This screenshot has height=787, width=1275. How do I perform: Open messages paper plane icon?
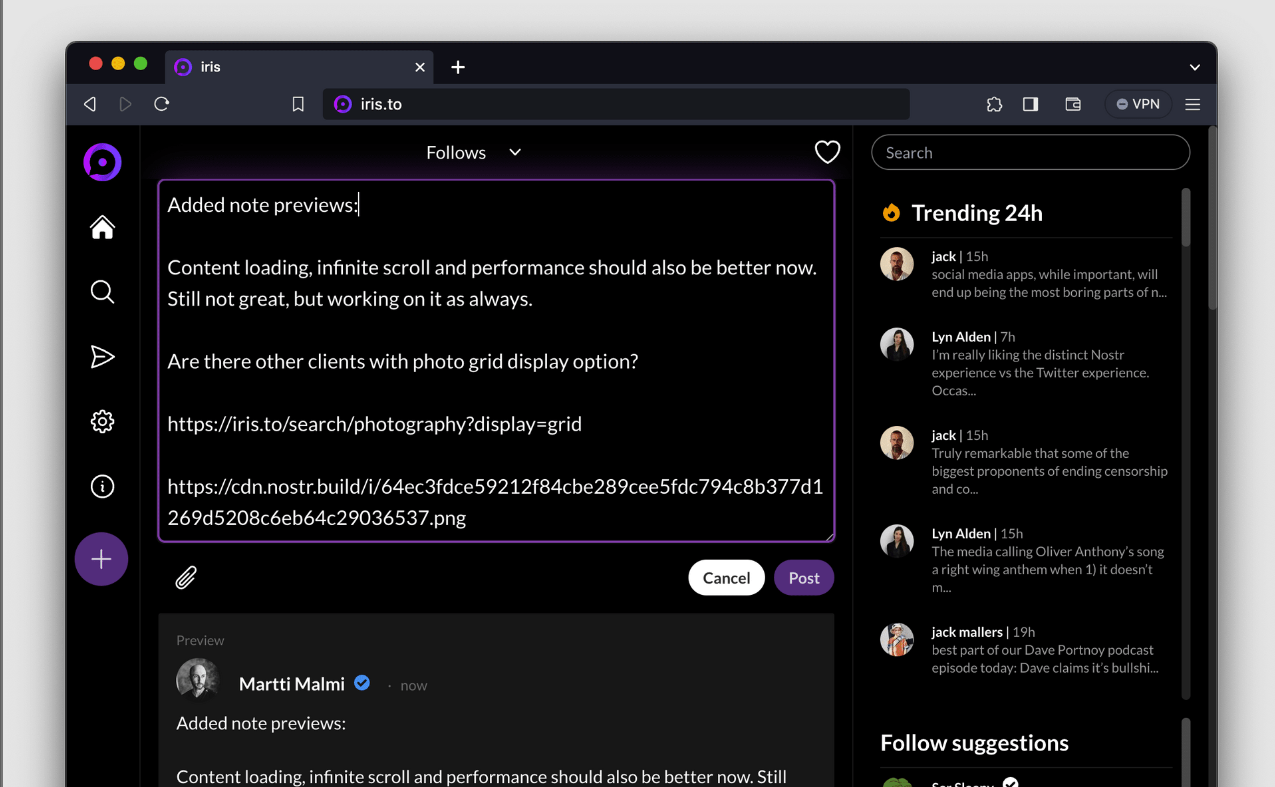(102, 357)
